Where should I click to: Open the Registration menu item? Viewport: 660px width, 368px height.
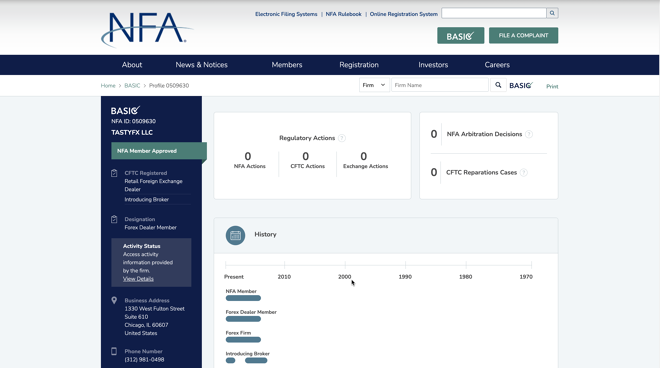pos(359,65)
